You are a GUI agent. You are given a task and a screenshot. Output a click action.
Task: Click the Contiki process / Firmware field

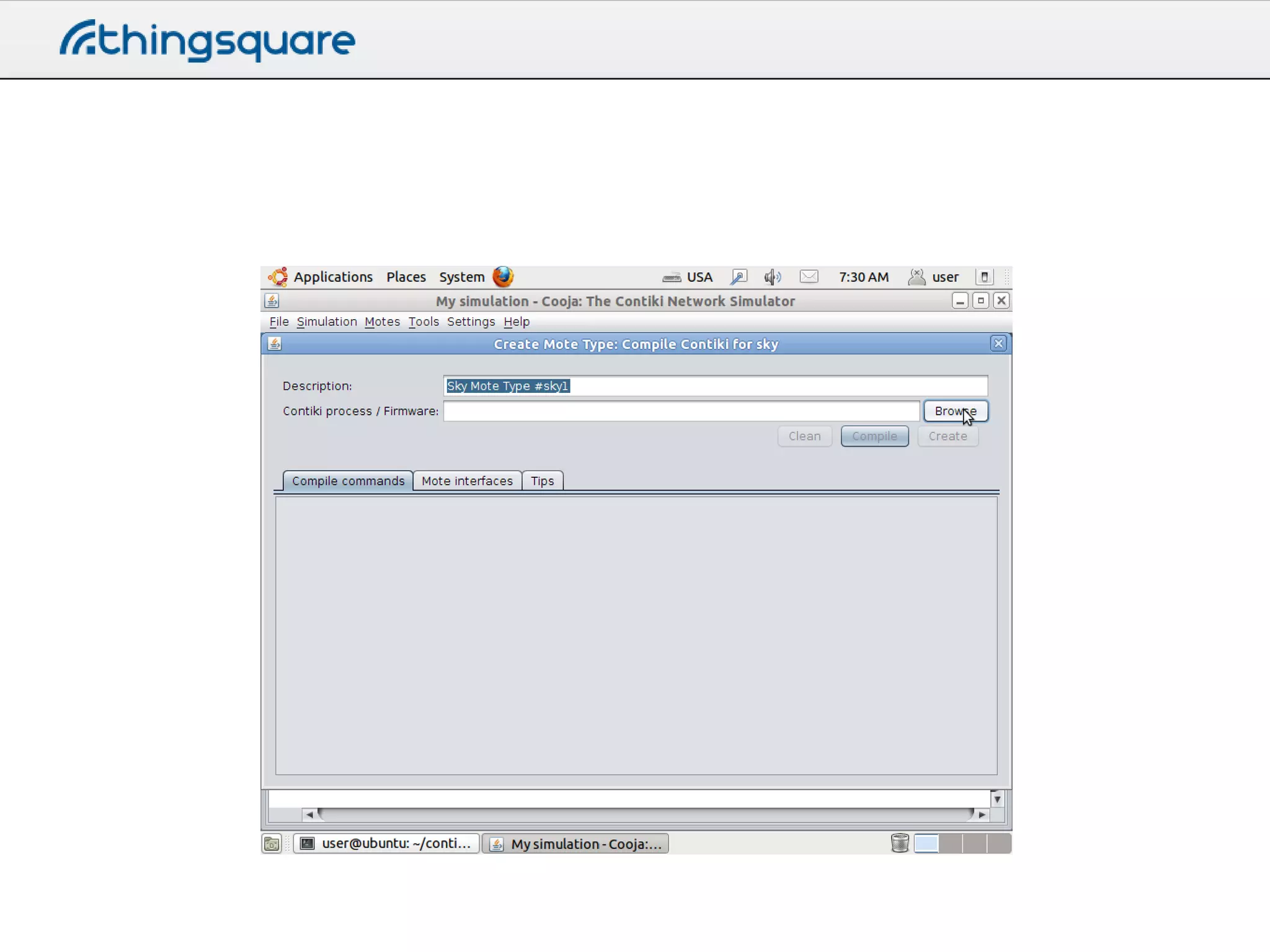(x=681, y=411)
